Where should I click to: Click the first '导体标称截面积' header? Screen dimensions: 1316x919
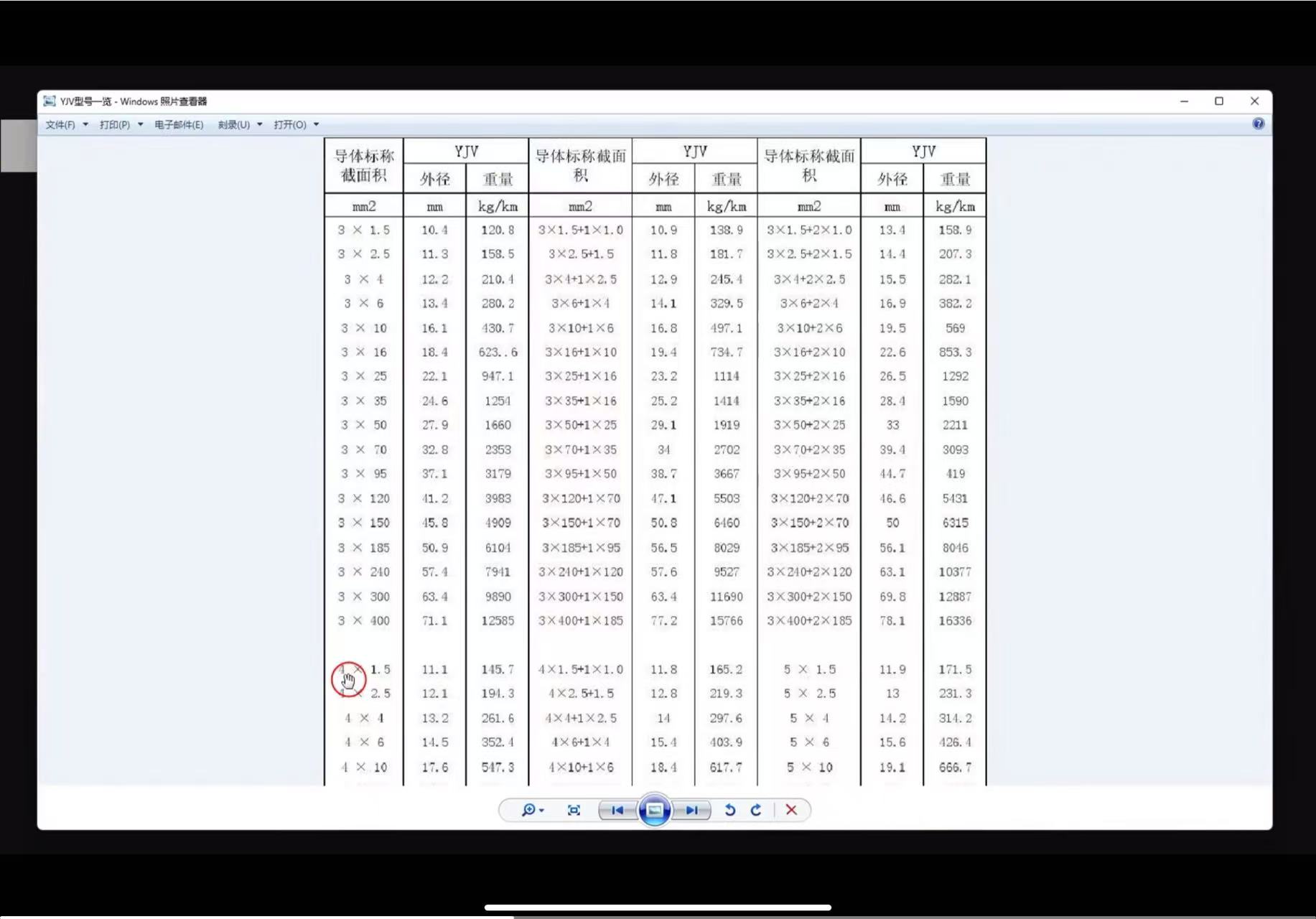(364, 166)
